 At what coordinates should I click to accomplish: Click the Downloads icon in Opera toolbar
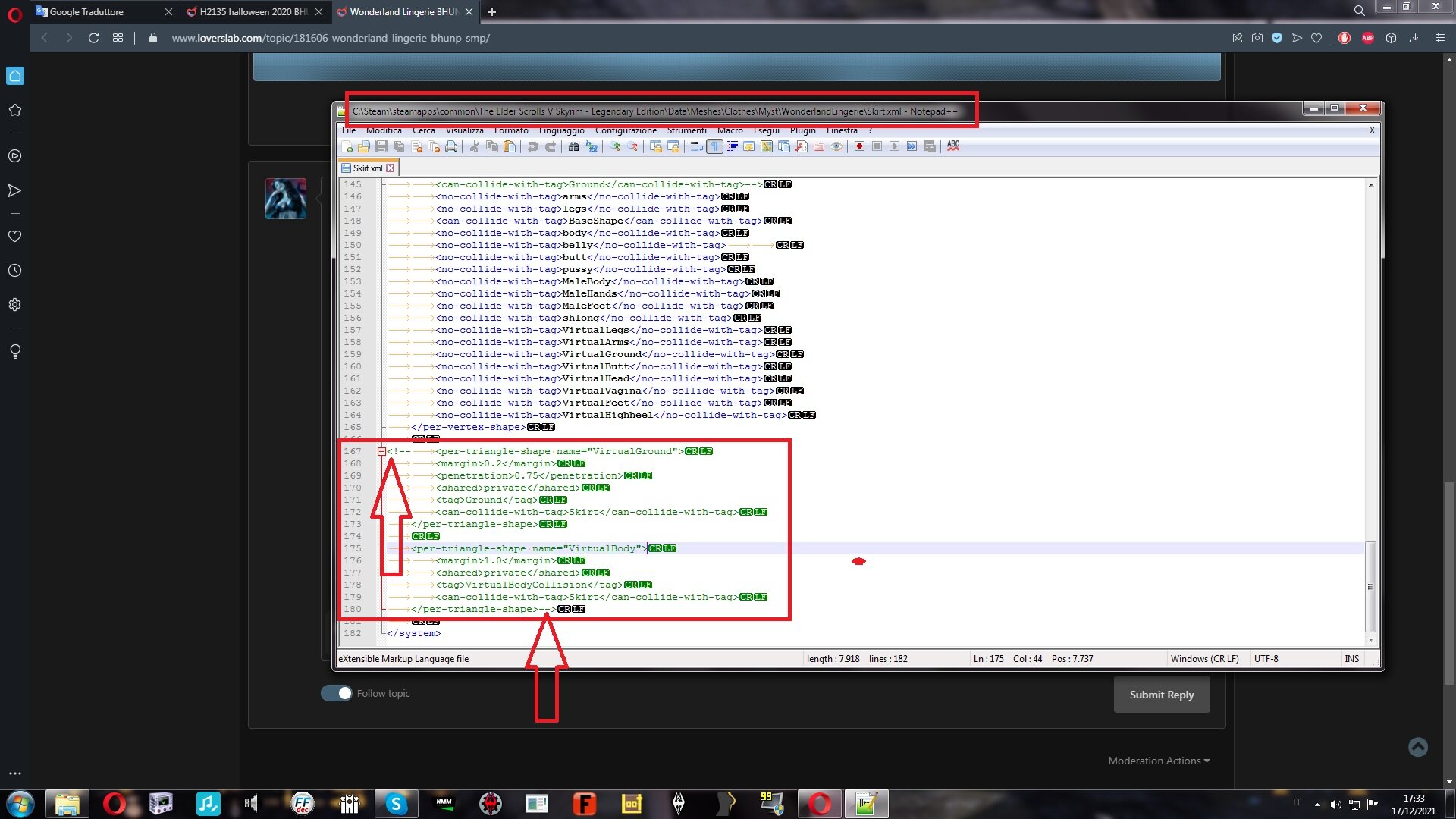(1415, 38)
